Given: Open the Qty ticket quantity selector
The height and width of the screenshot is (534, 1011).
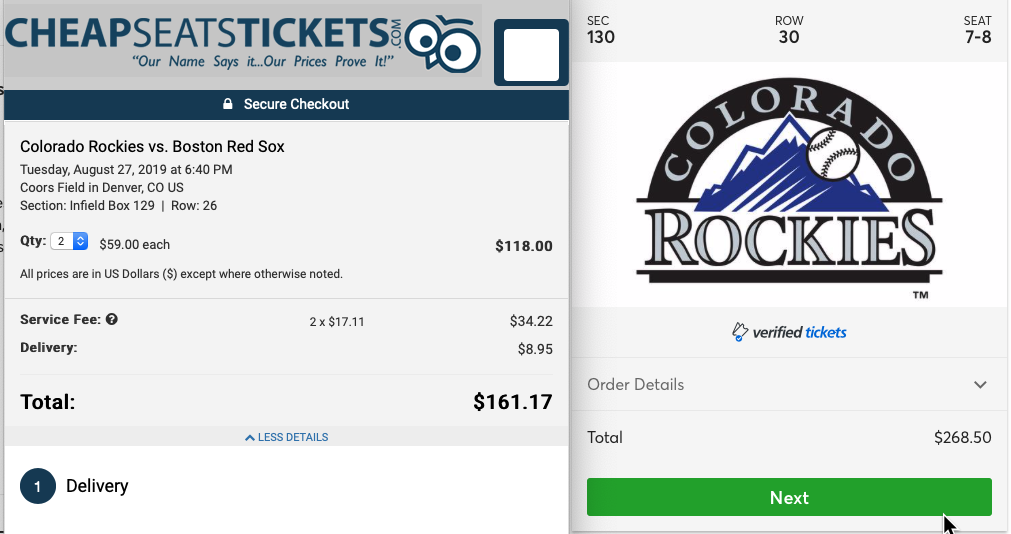Looking at the screenshot, I should pyautogui.click(x=69, y=241).
